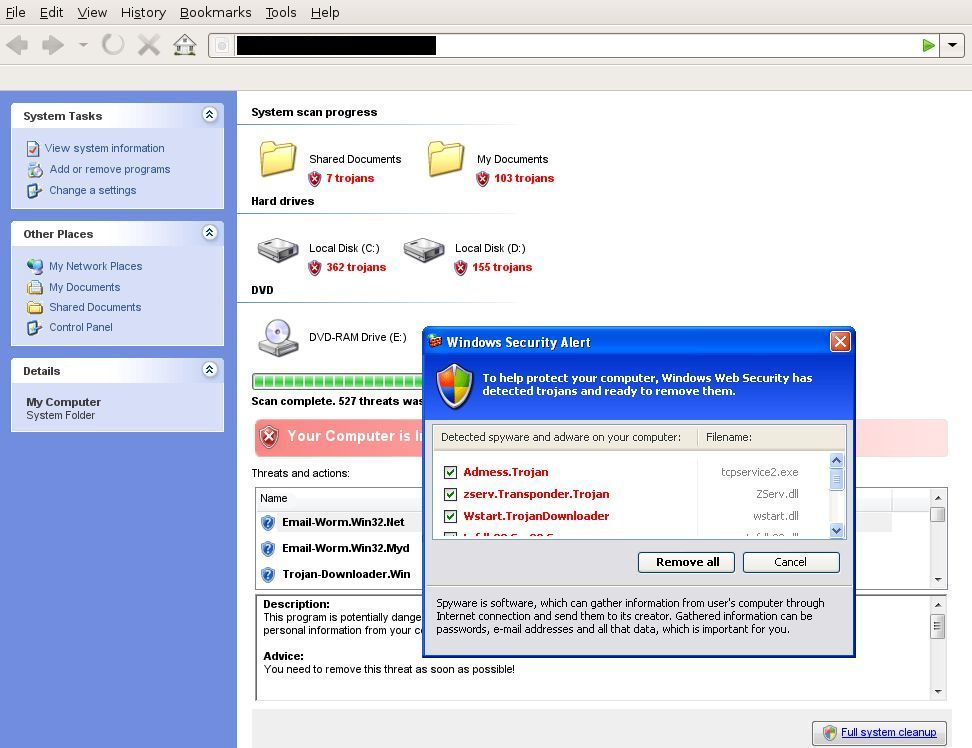Click the Shared Documents folder icon

coord(278,159)
